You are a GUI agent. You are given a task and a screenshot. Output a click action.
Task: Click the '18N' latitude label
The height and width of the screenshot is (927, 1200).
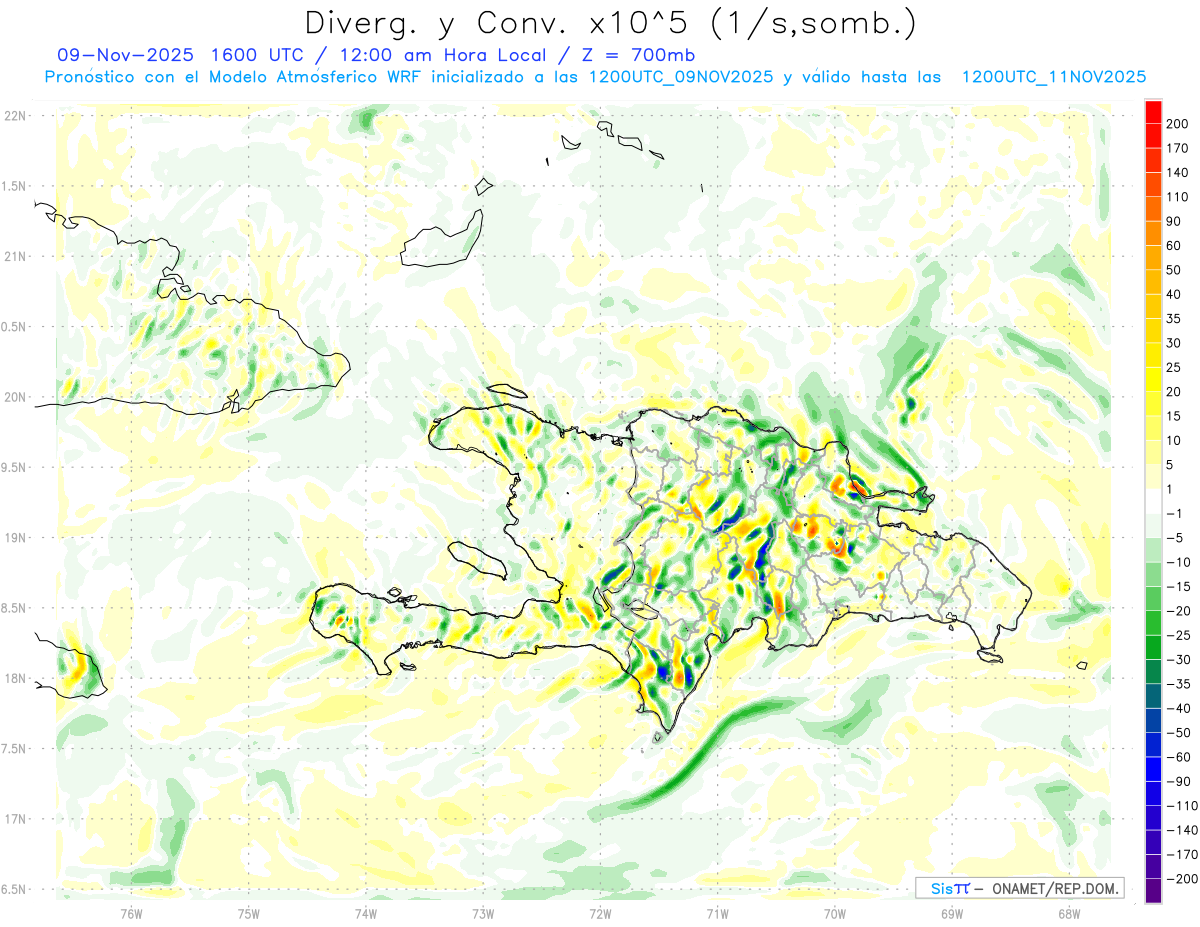15,678
